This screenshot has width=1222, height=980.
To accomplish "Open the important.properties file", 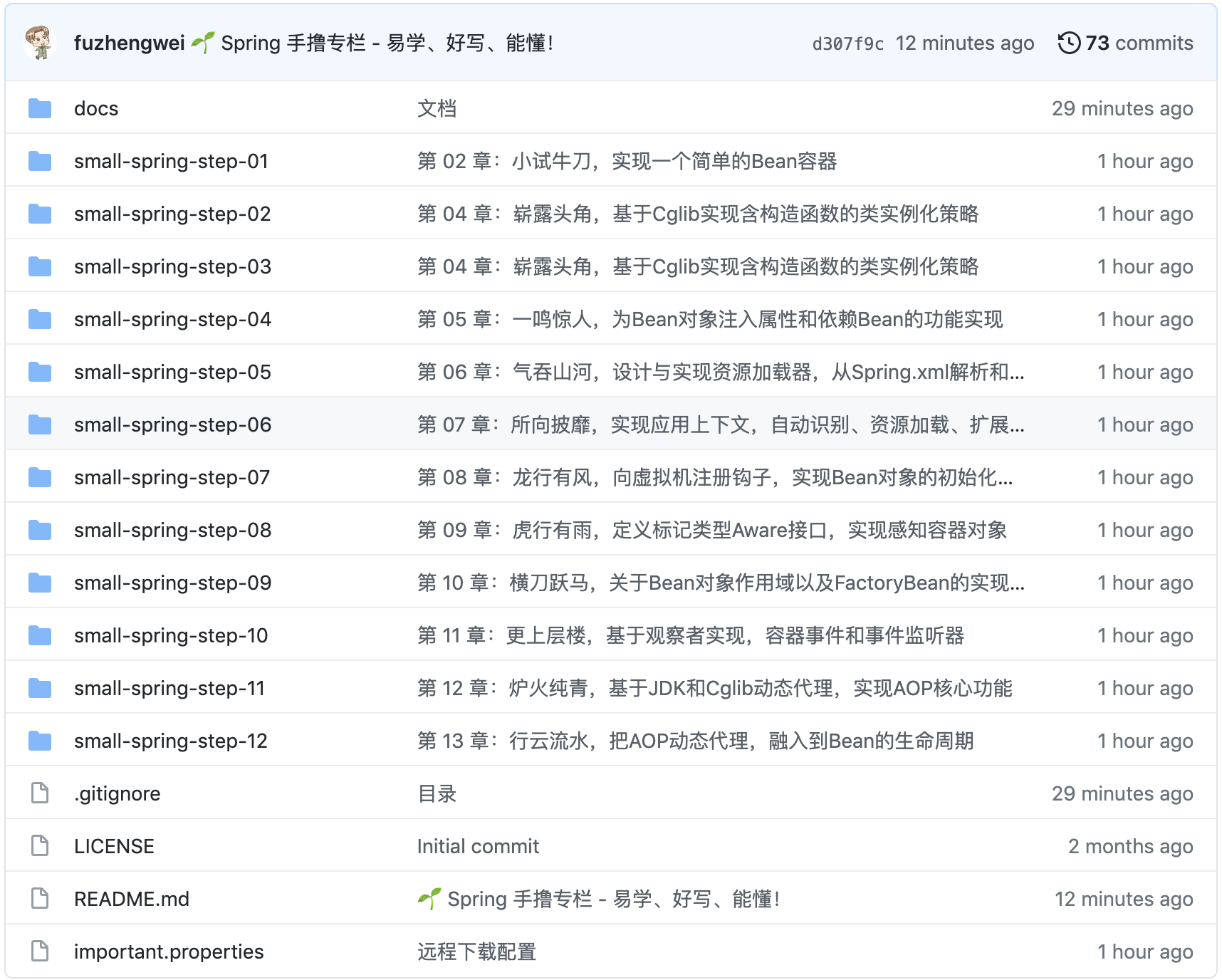I will click(169, 952).
